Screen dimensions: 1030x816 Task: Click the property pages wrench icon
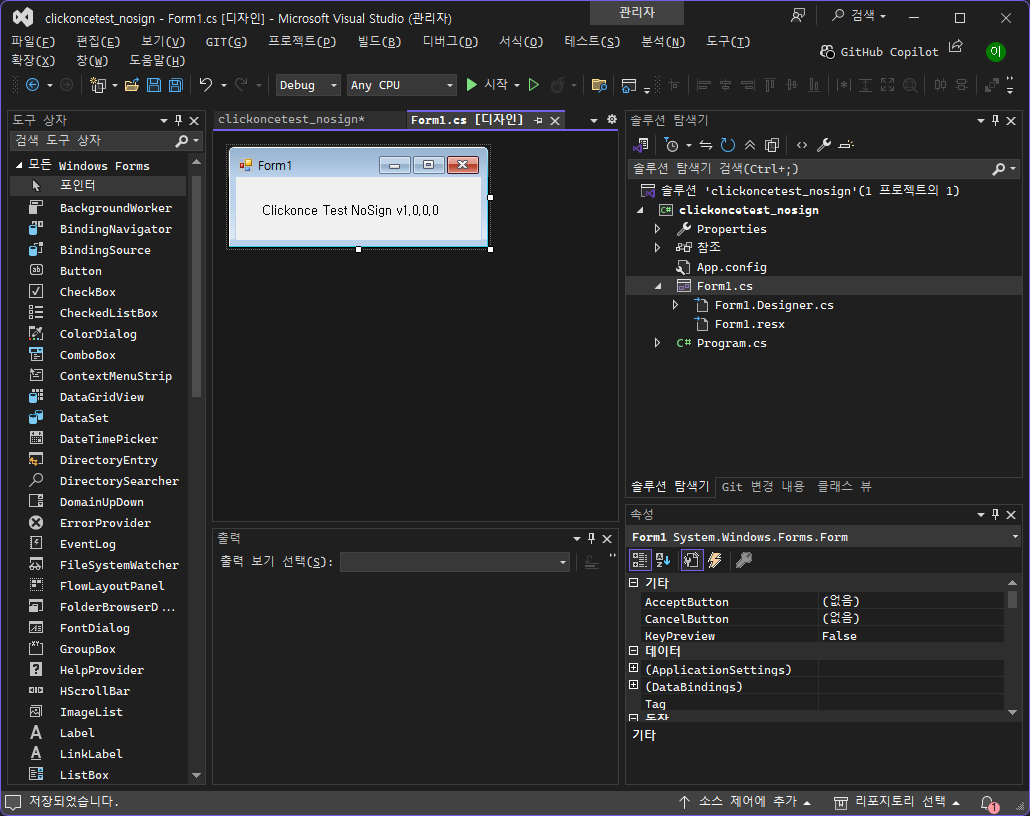744,560
